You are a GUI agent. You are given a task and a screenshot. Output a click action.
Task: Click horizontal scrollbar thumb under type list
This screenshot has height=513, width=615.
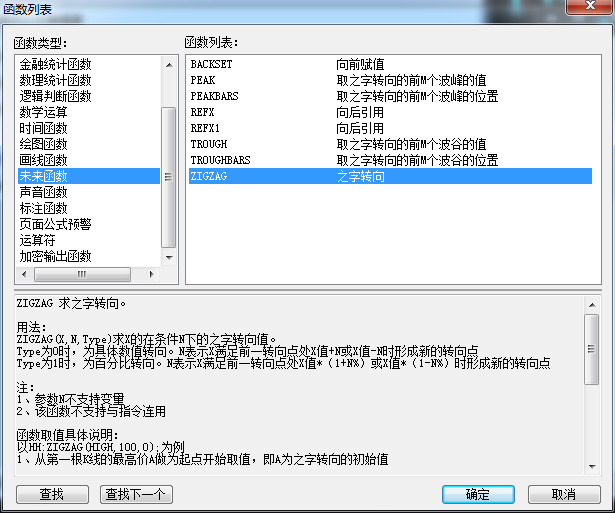(x=82, y=274)
